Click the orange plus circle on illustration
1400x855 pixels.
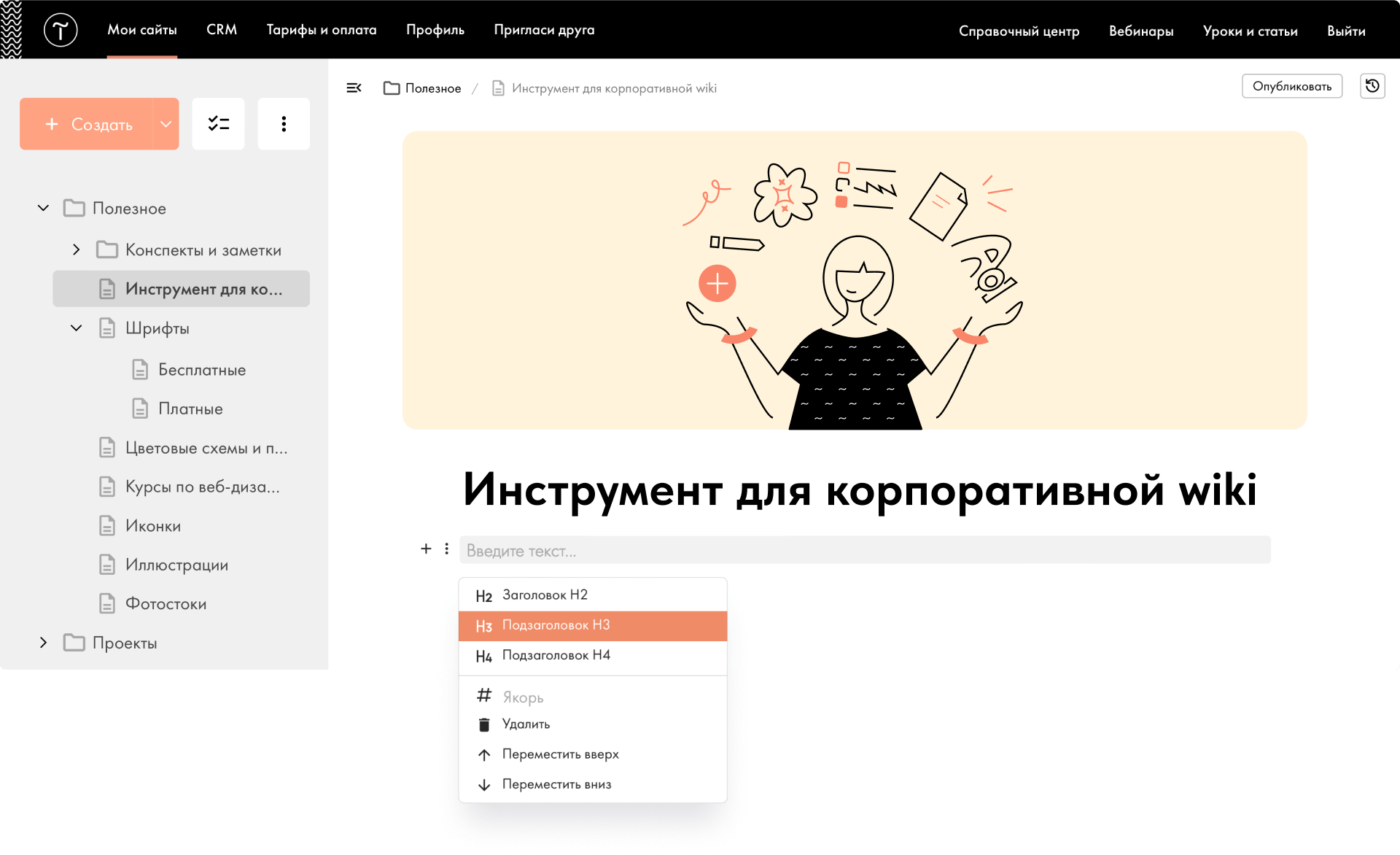click(717, 283)
